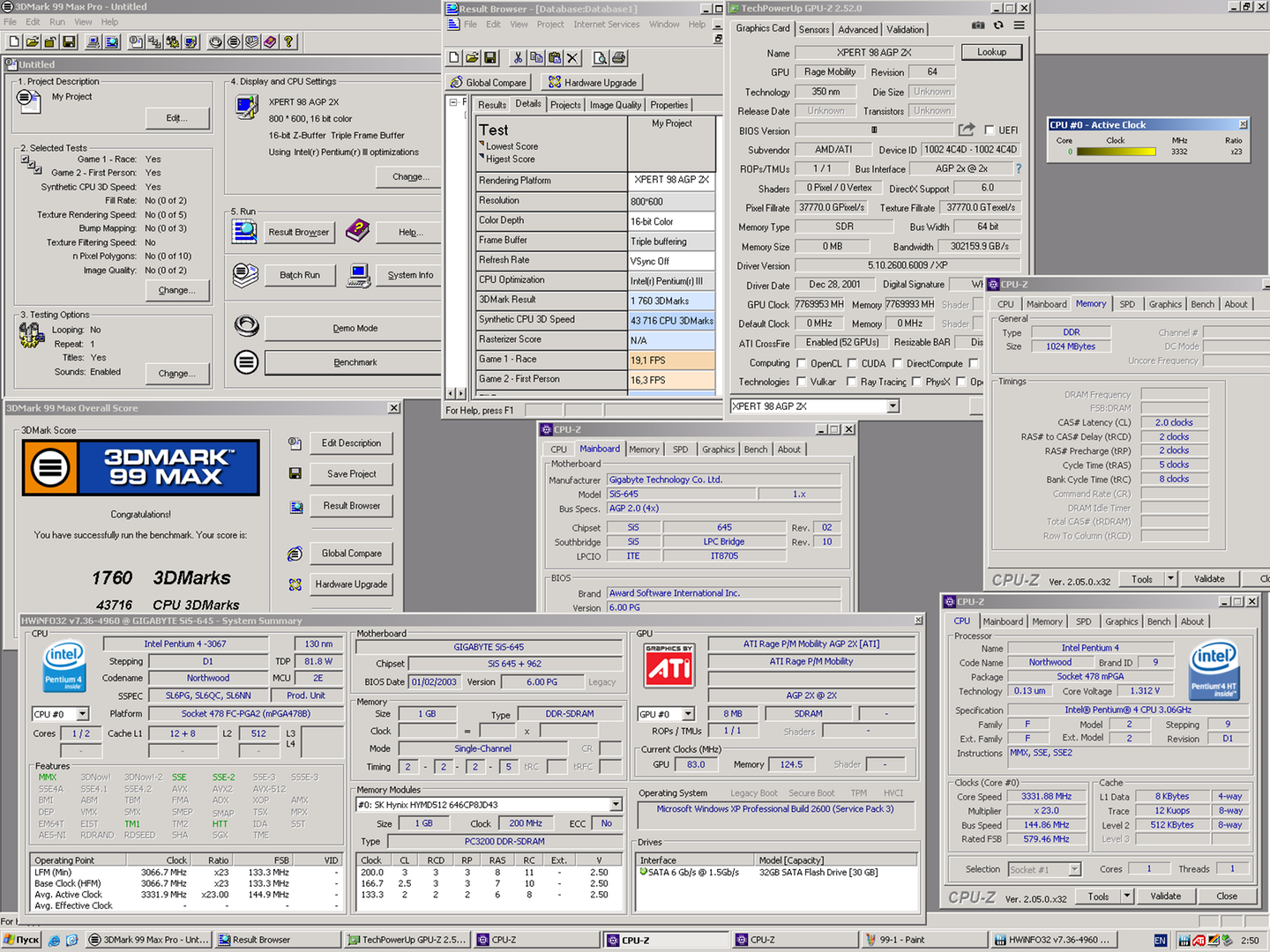Click Open folder icon in 3DMark toolbar

32,41
